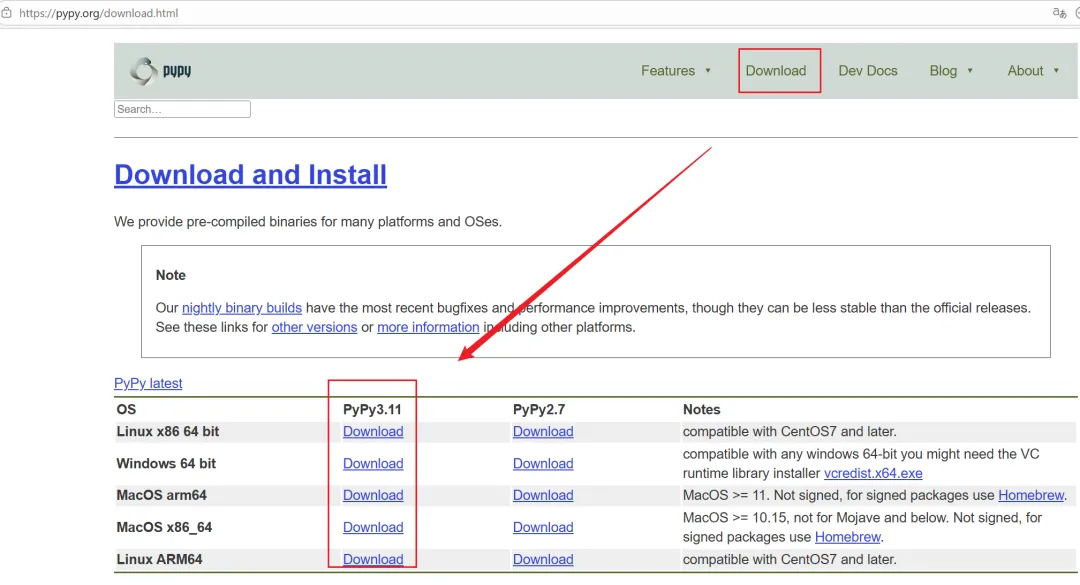Open Homebrew link in MacOS x86_64 row
Image resolution: width=1080 pixels, height=585 pixels.
[x=847, y=537]
